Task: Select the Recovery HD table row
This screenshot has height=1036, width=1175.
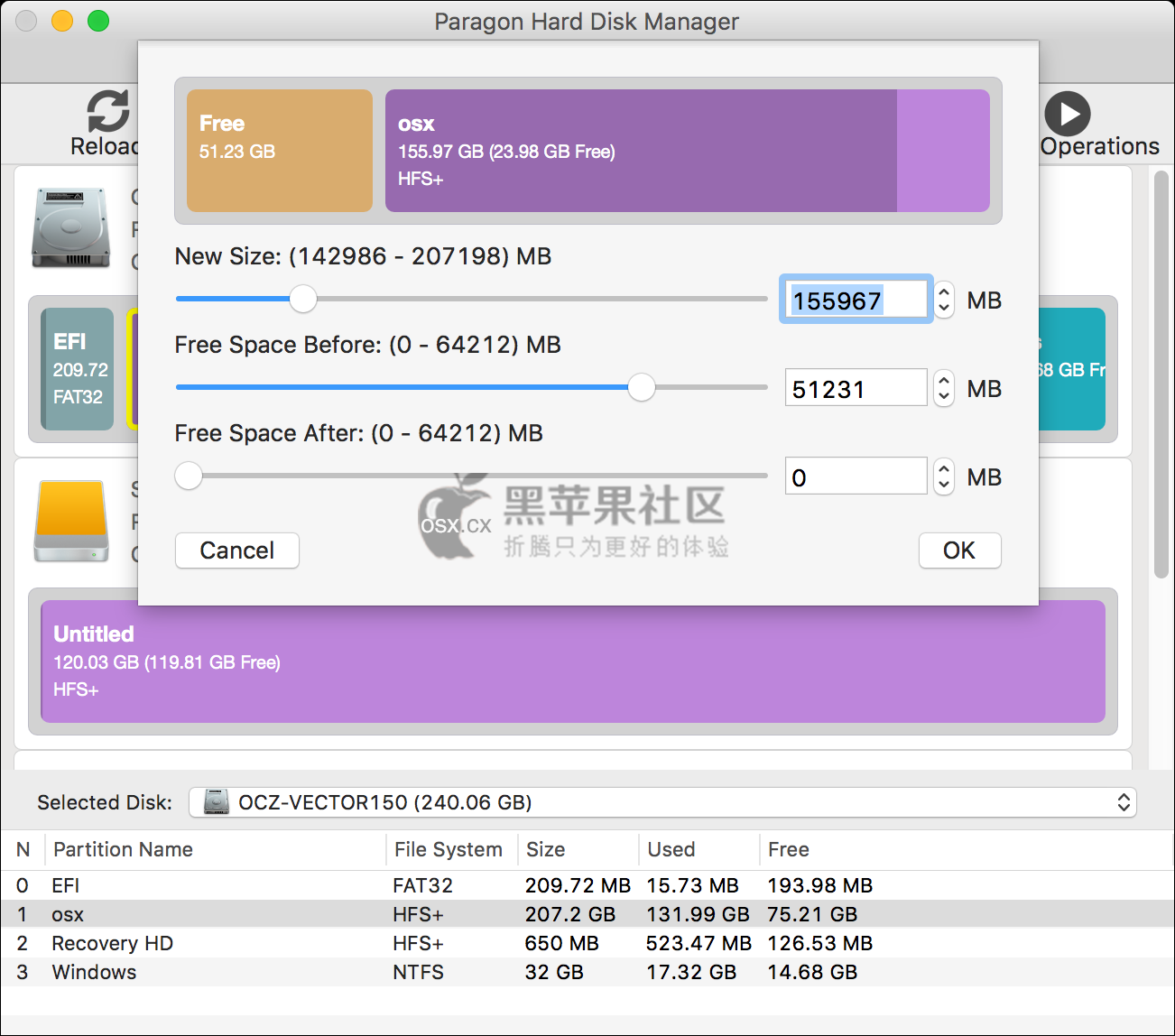Action: click(x=587, y=943)
